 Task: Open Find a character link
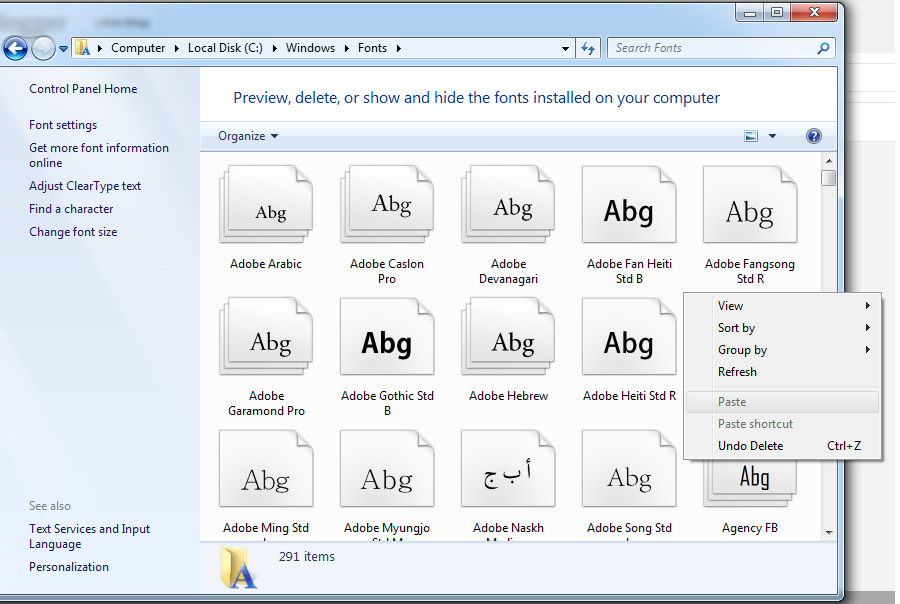coord(71,209)
